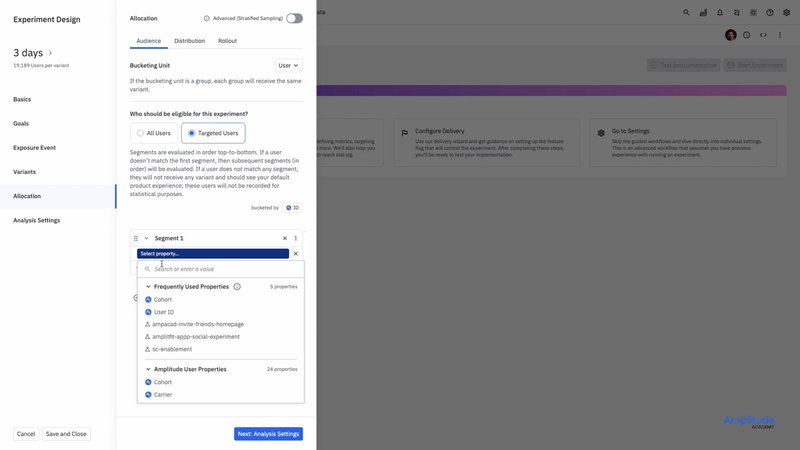Click the info icon beside Frequently Used Properties

coord(237,287)
